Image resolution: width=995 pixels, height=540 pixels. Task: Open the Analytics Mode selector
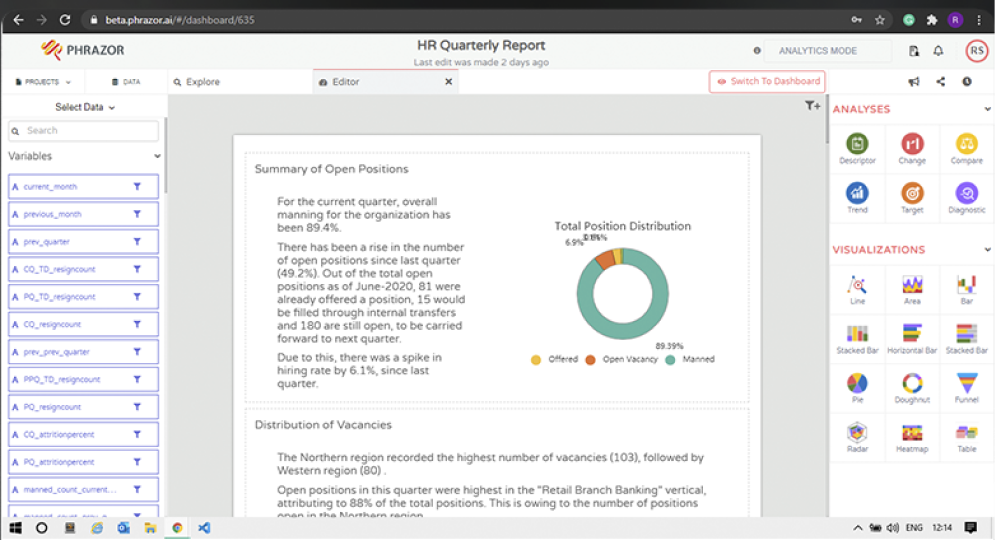coord(827,51)
